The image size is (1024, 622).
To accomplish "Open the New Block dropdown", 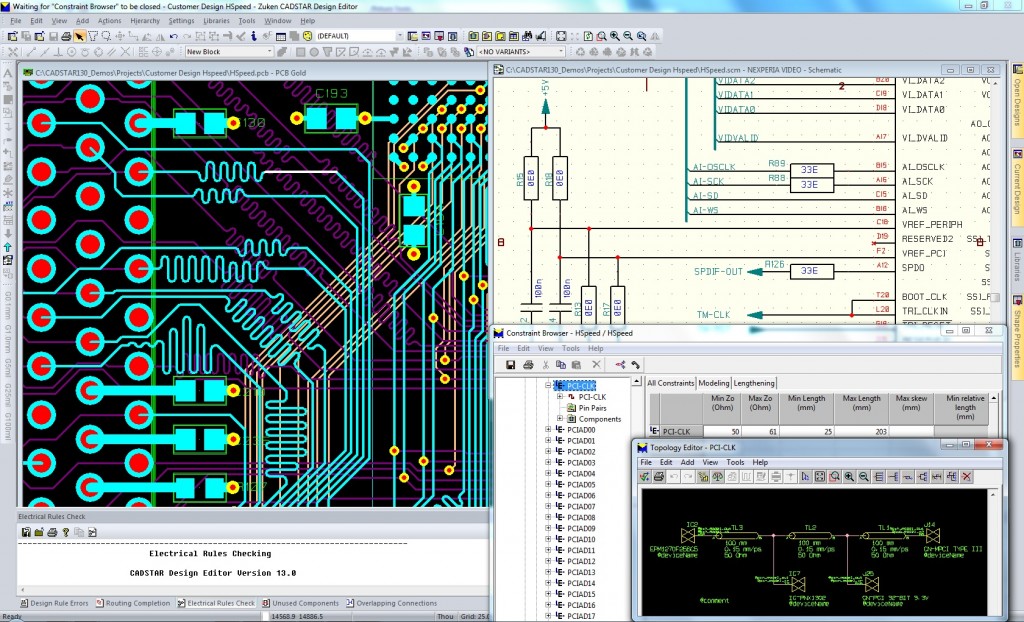I will pyautogui.click(x=268, y=51).
